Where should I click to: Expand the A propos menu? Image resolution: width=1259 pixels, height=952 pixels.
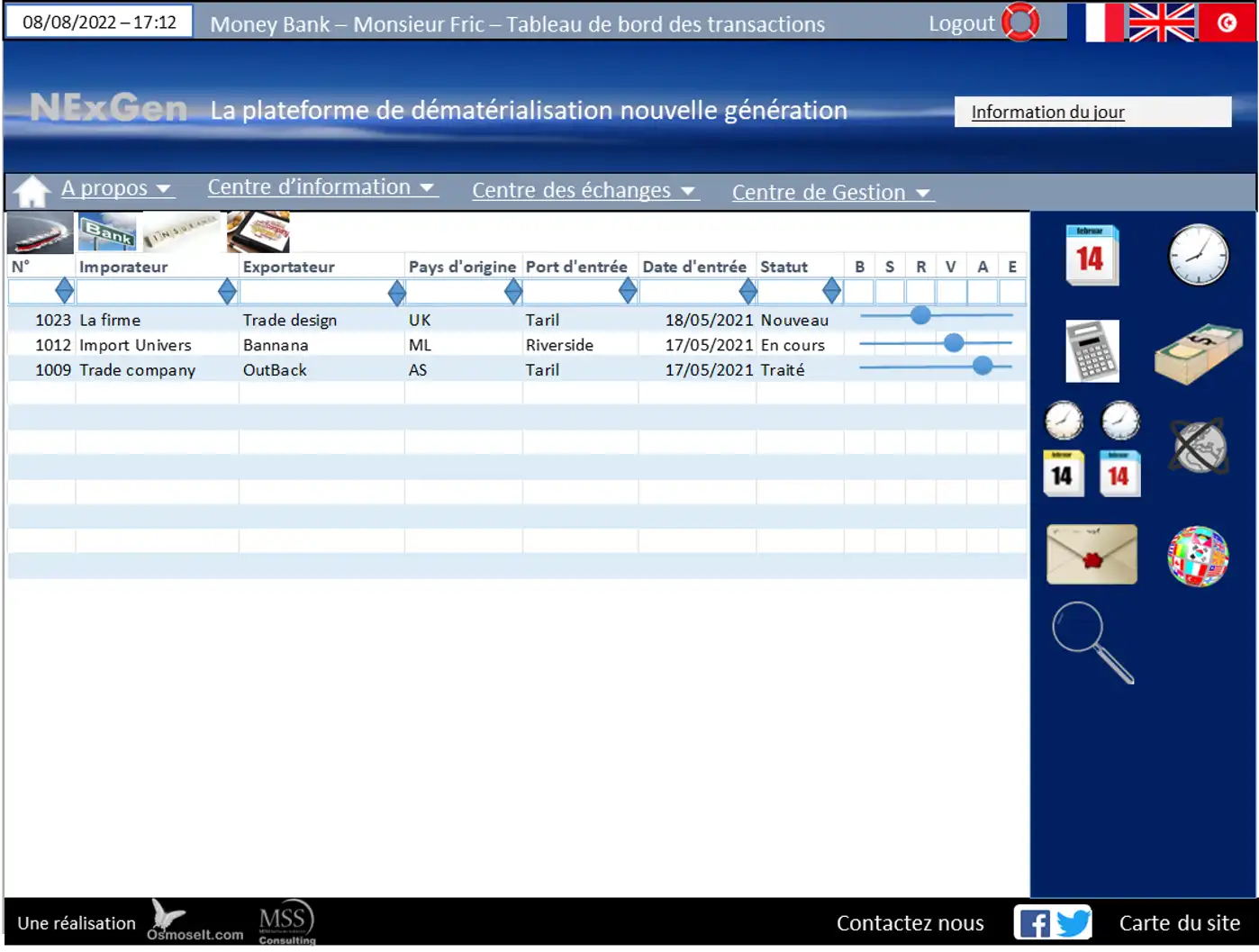116,188
